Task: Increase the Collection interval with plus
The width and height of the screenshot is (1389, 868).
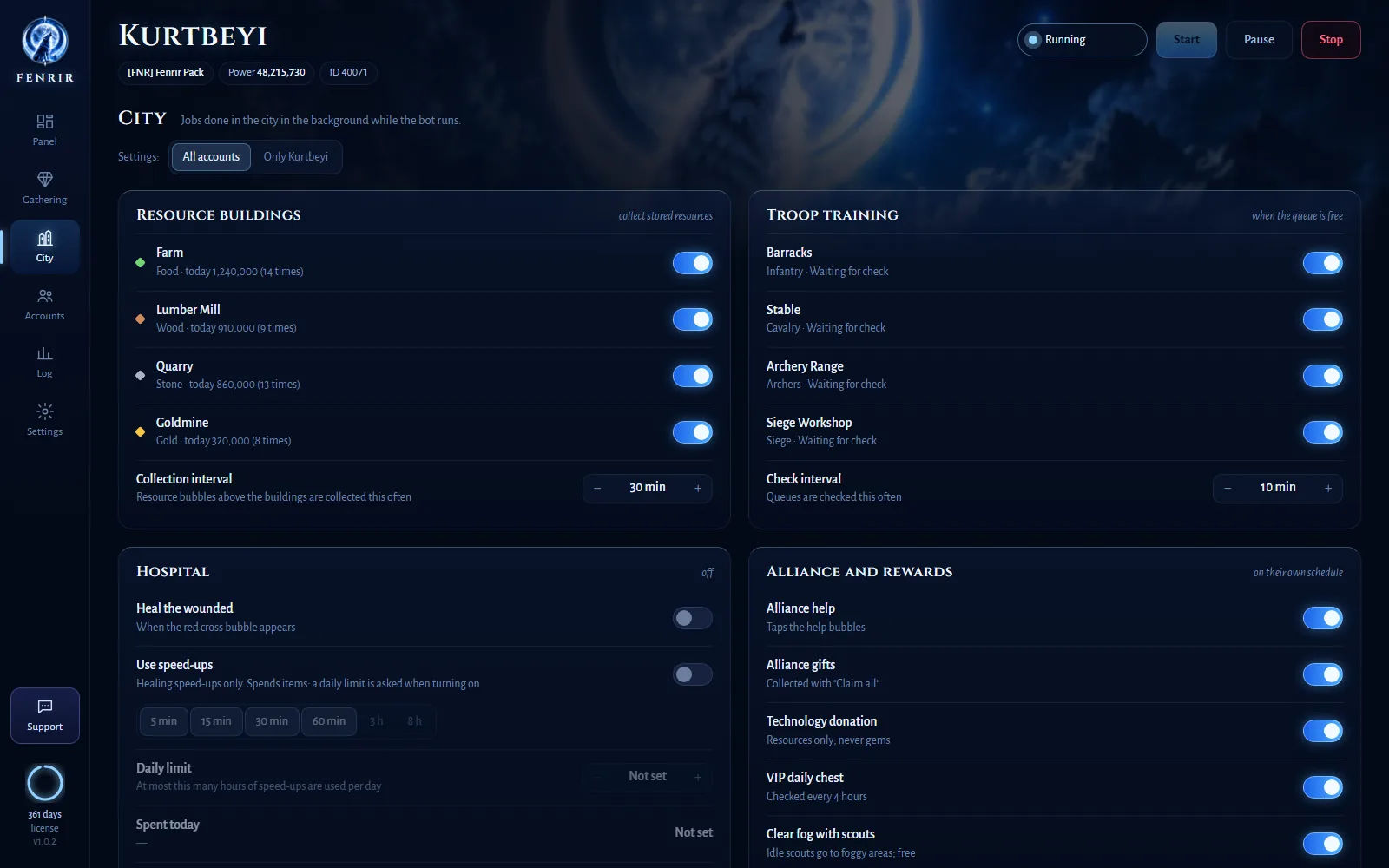Action: pyautogui.click(x=698, y=489)
